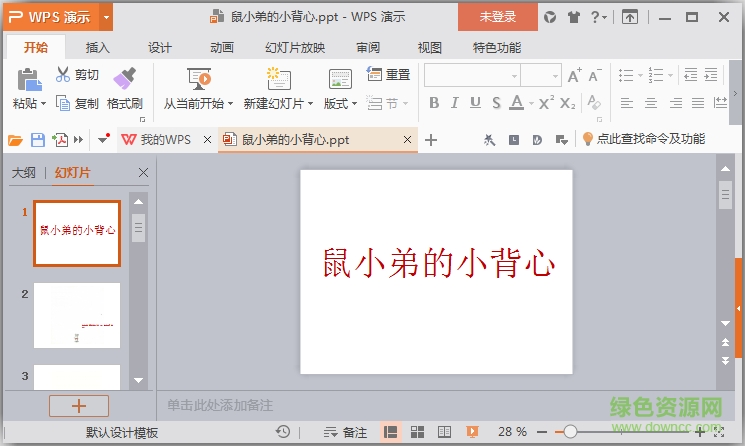Toggle Italic formatting
This screenshot has height=446, width=745.
(455, 103)
